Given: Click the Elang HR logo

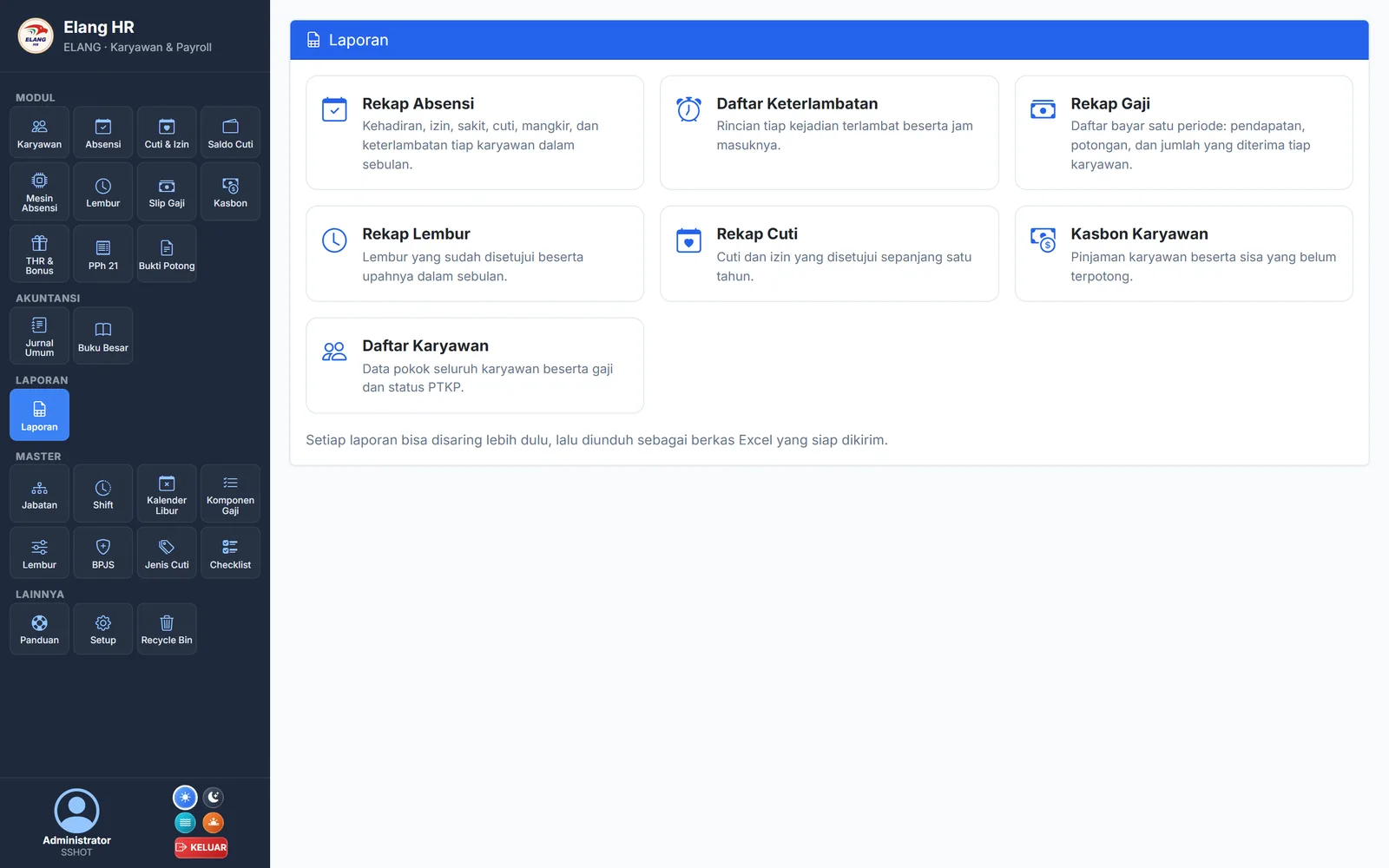Looking at the screenshot, I should point(36,36).
